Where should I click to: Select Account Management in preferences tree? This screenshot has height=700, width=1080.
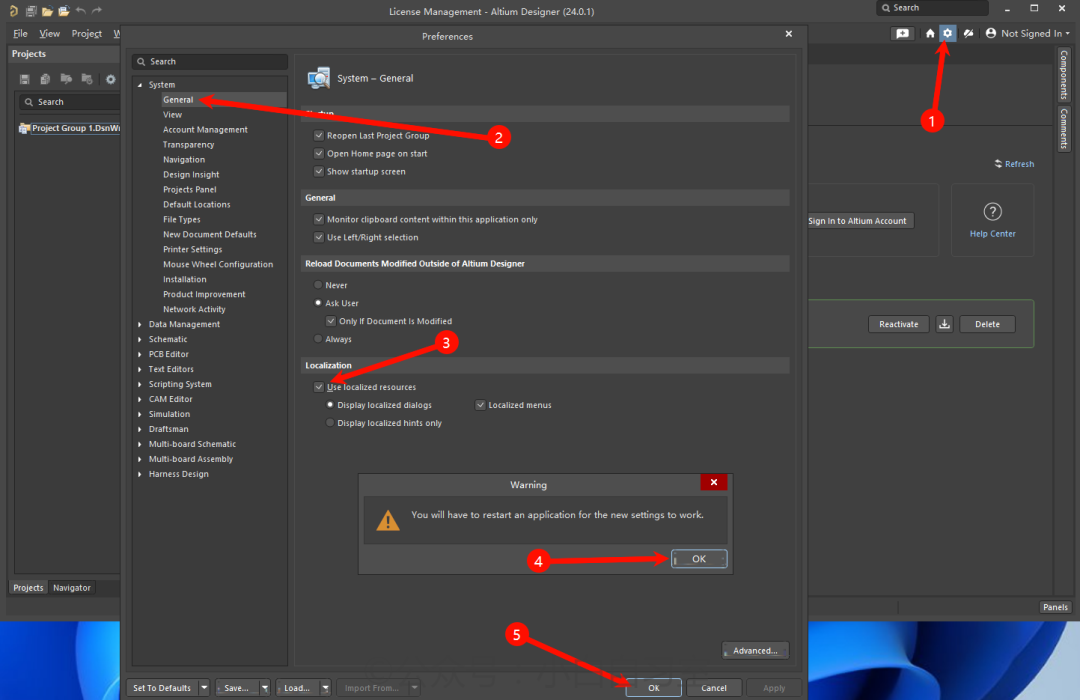pos(205,130)
